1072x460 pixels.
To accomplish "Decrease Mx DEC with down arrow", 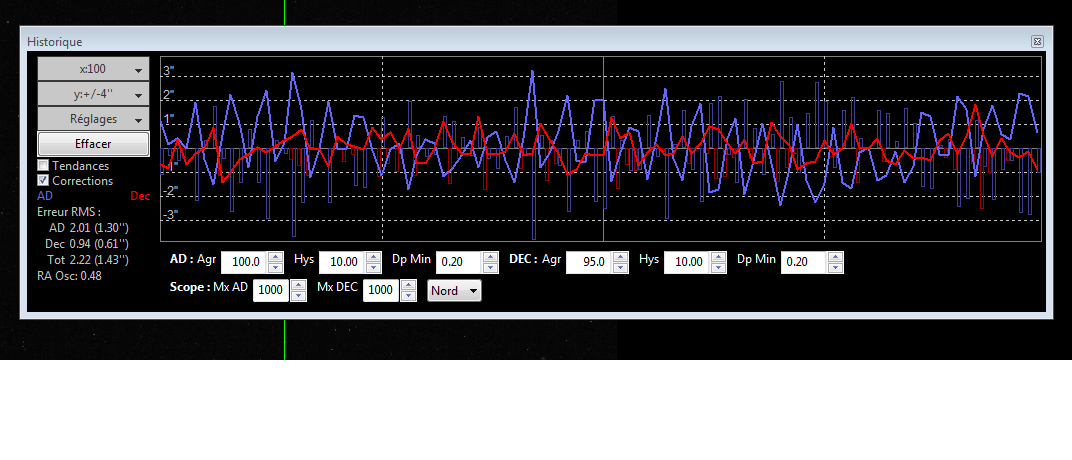I will tap(408, 296).
